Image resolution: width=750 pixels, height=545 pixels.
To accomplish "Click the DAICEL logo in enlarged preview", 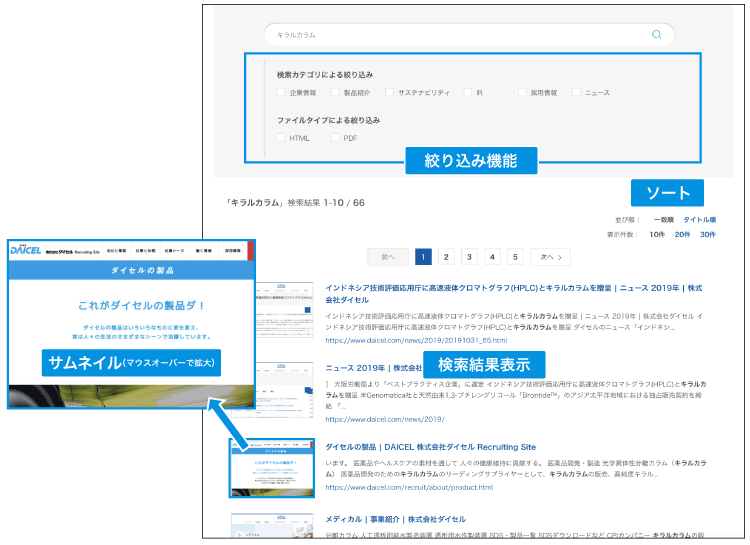I will (26, 250).
